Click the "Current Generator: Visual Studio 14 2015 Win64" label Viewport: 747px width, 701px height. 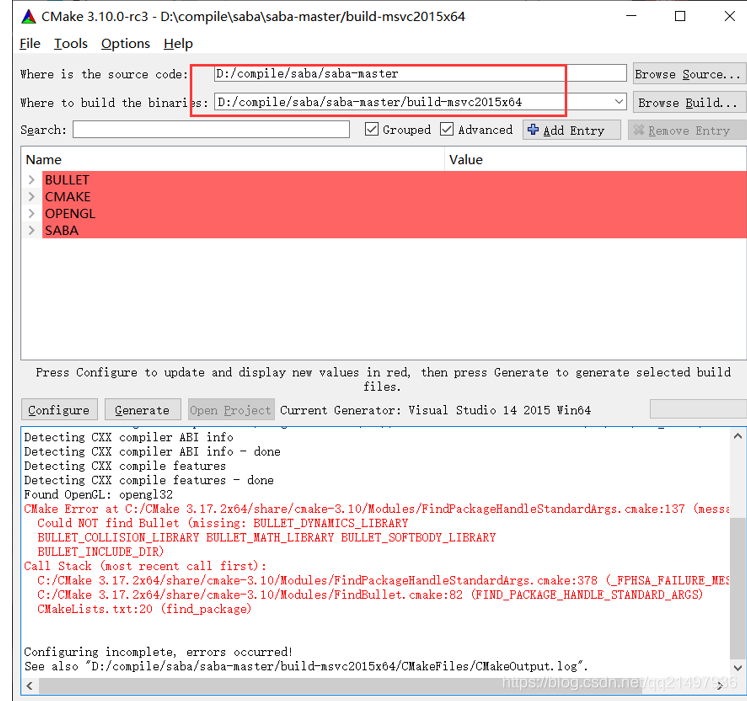435,410
